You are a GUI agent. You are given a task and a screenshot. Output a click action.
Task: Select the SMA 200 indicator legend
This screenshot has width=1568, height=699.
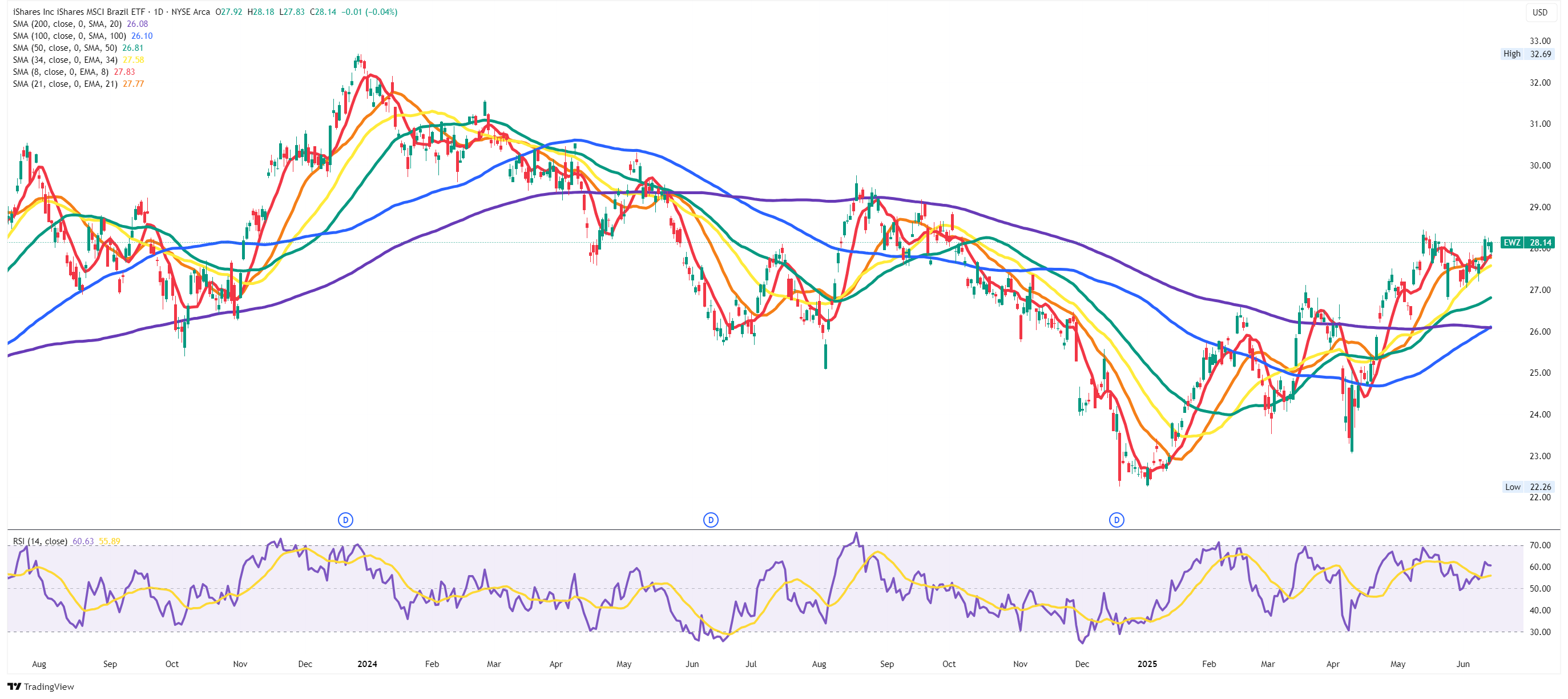coord(67,24)
